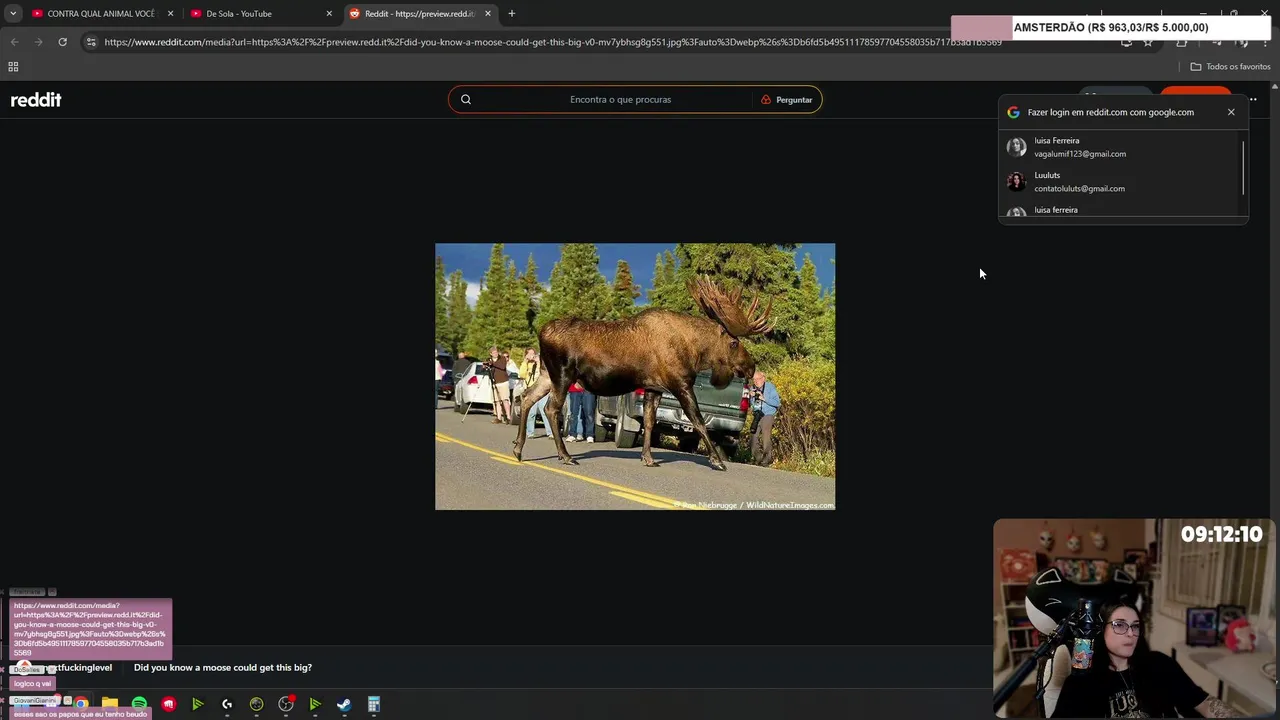The width and height of the screenshot is (1280, 720).
Task: Click the pink chat message with Reddit URL
Action: 91,629
